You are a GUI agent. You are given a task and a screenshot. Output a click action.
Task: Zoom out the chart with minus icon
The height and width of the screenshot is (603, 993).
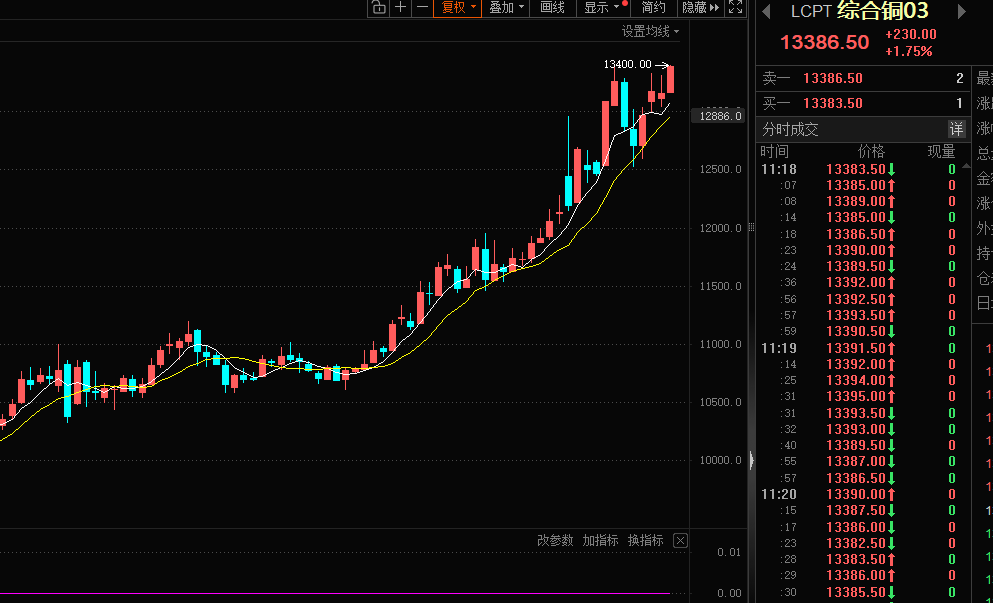click(x=423, y=8)
